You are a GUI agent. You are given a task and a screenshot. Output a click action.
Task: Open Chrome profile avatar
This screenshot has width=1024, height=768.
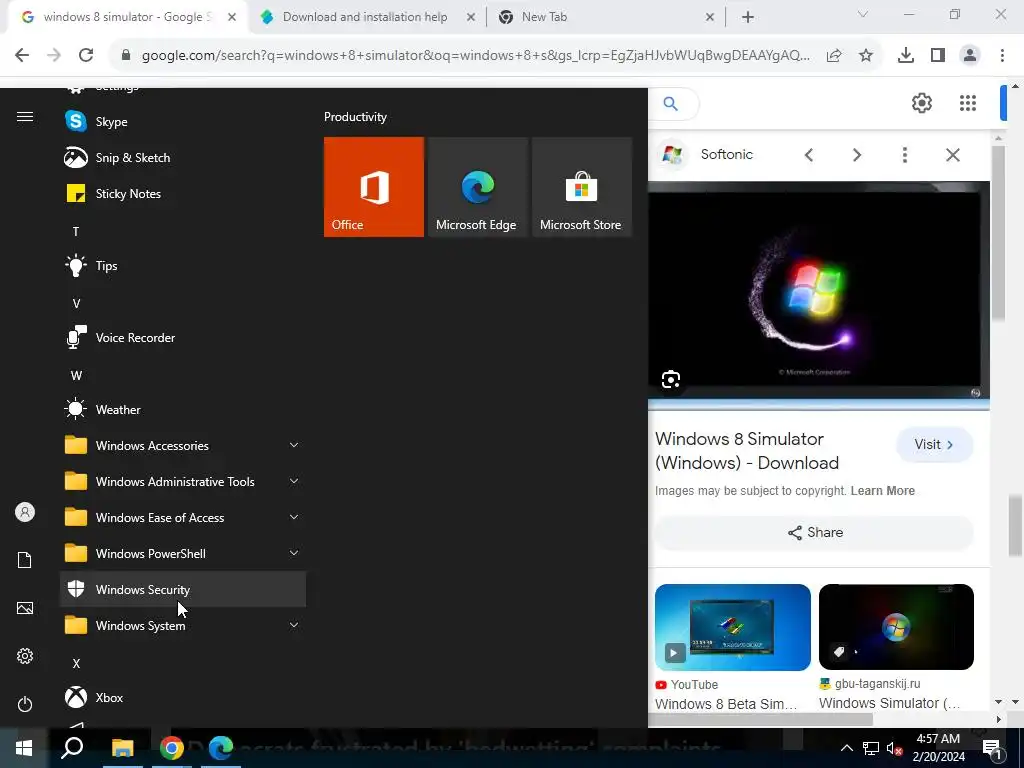[x=970, y=56]
